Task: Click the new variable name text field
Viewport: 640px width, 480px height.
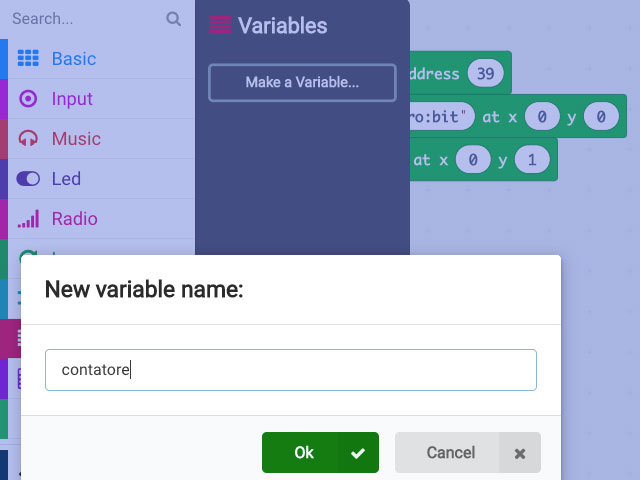Action: click(290, 370)
